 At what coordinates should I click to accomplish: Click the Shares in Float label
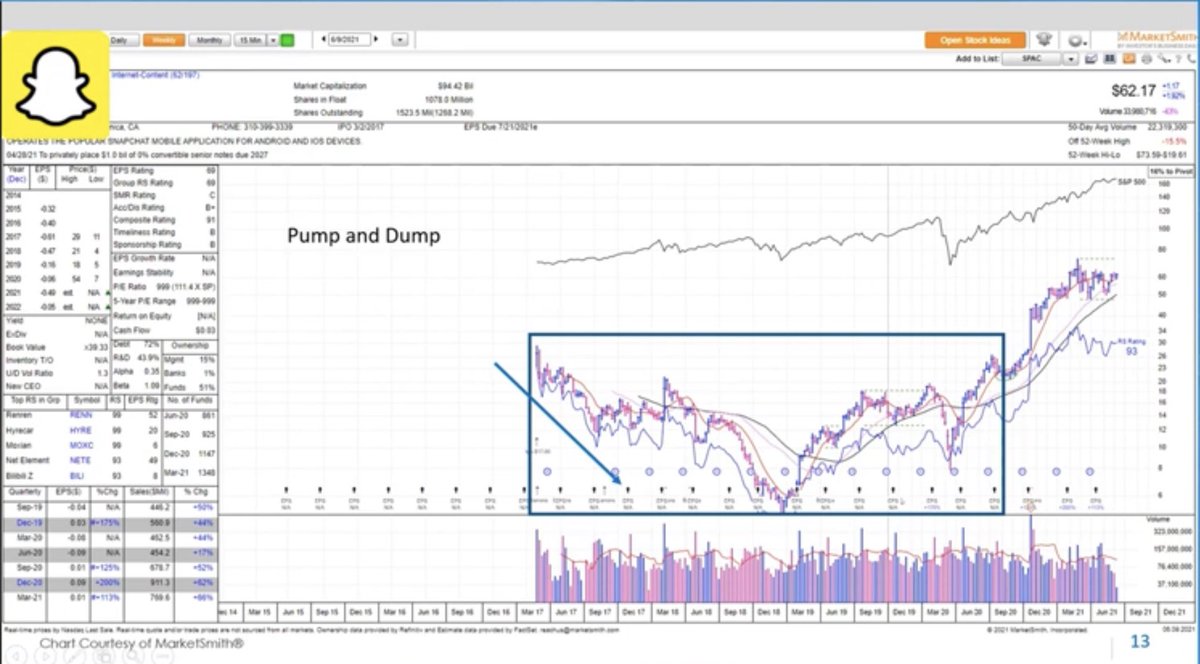click(319, 100)
